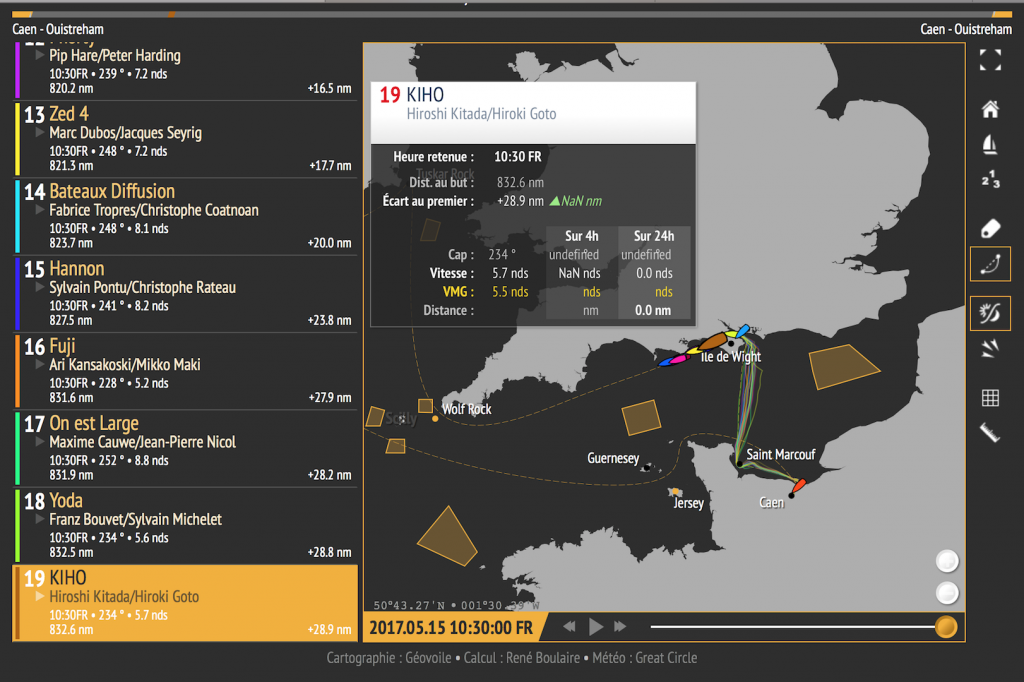Fast-forward the race replay
Viewport: 1024px width, 682px height.
tap(620, 627)
